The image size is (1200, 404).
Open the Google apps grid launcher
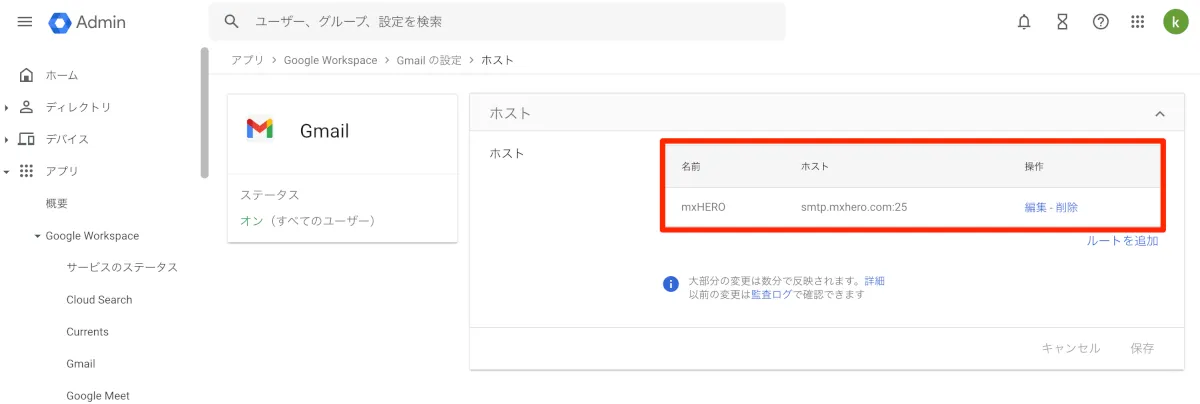tap(1137, 22)
